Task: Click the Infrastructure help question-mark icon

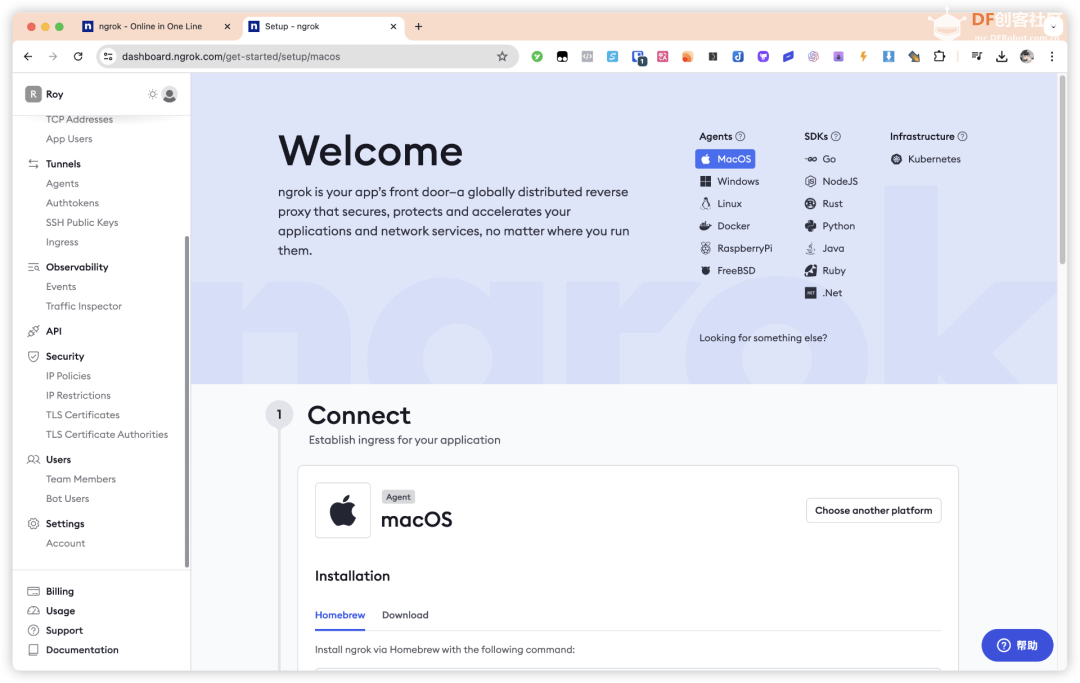Action: coord(963,136)
